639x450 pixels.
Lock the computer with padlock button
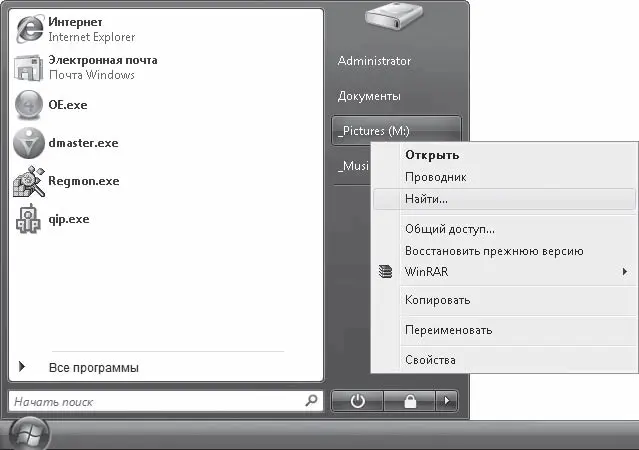(x=410, y=401)
